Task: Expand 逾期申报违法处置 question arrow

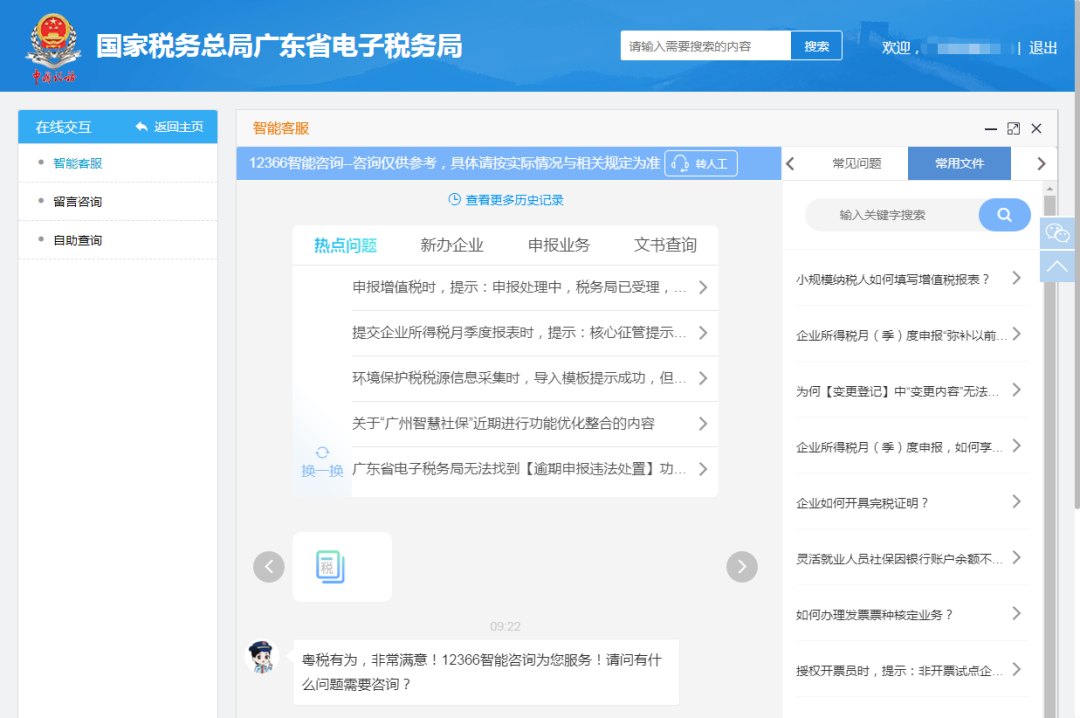Action: (x=703, y=469)
